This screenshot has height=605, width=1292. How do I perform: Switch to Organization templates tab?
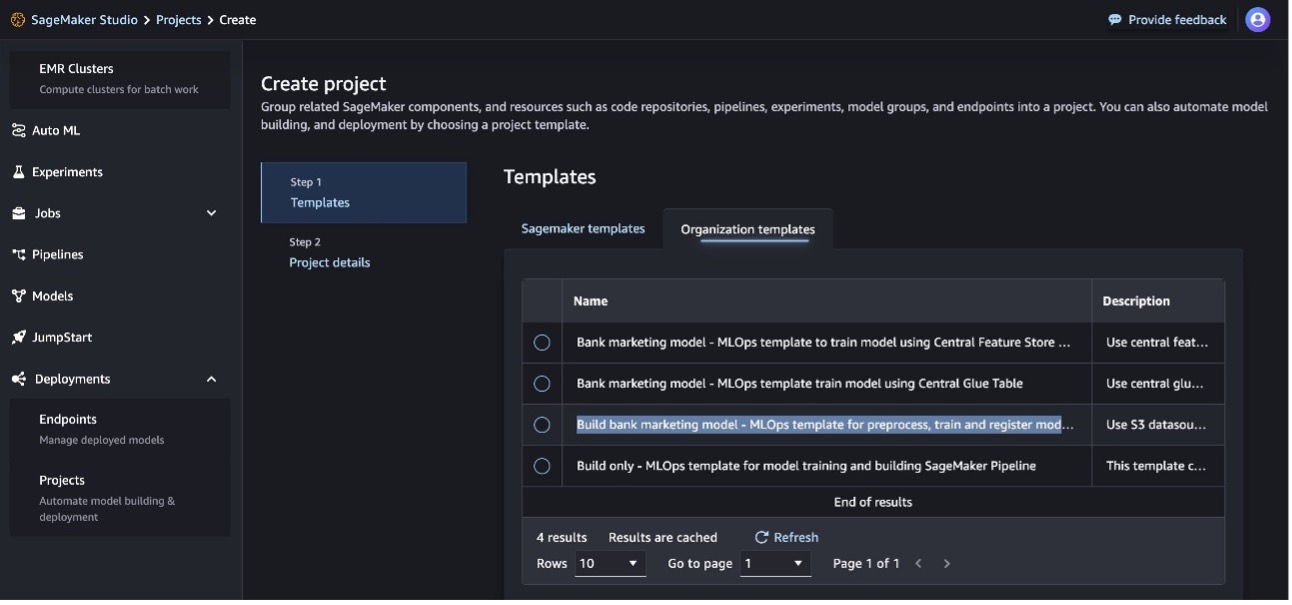[748, 230]
